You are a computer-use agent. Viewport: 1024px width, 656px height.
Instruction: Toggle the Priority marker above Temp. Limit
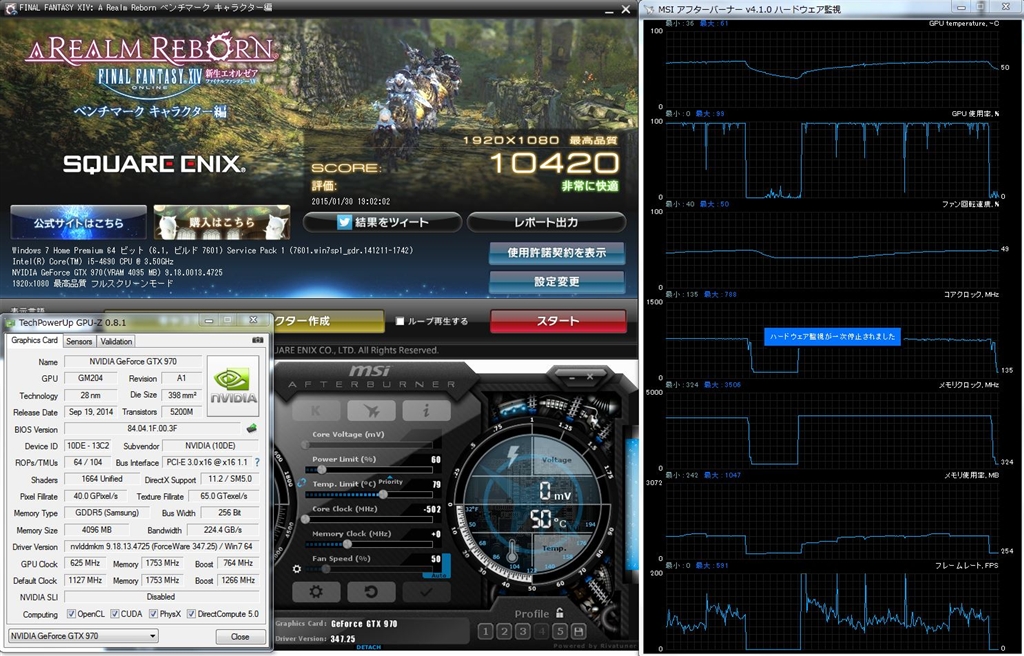(390, 481)
